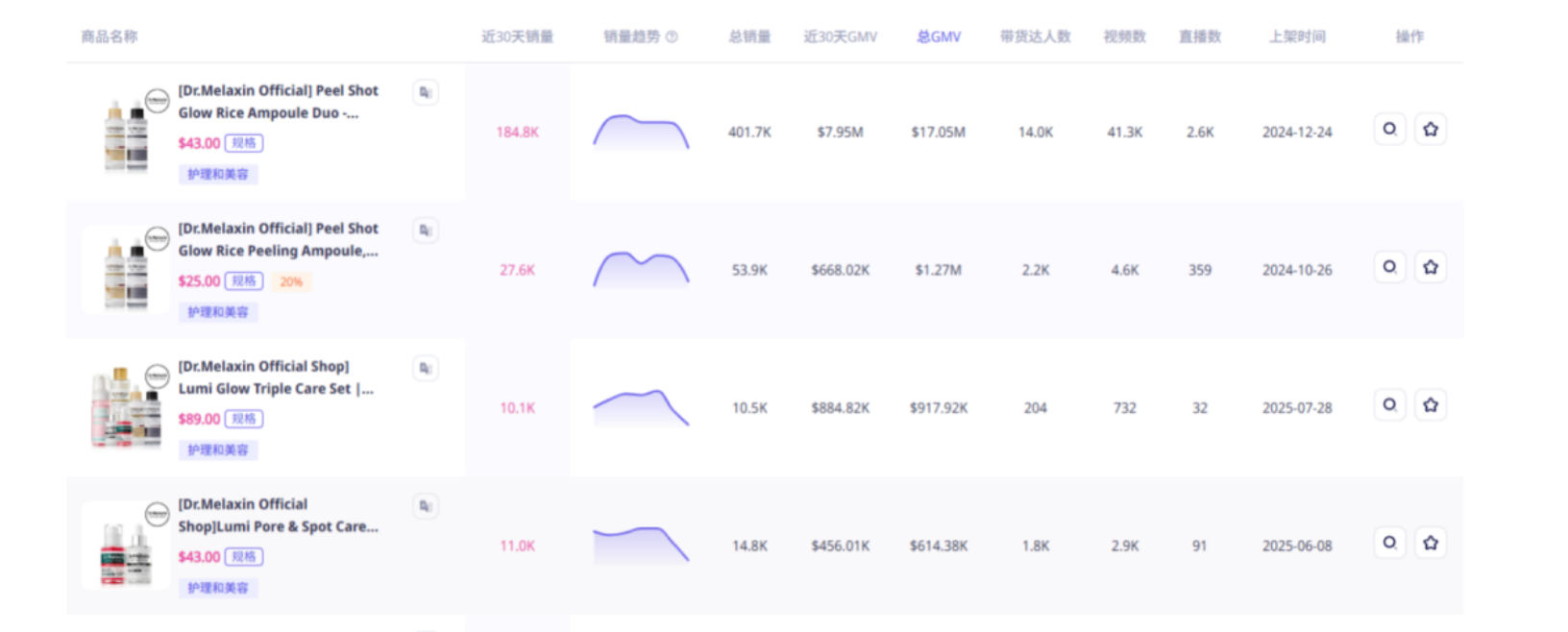Click 护理和美容 tag under Peeling Ampoule
1568x632 pixels.
click(218, 312)
